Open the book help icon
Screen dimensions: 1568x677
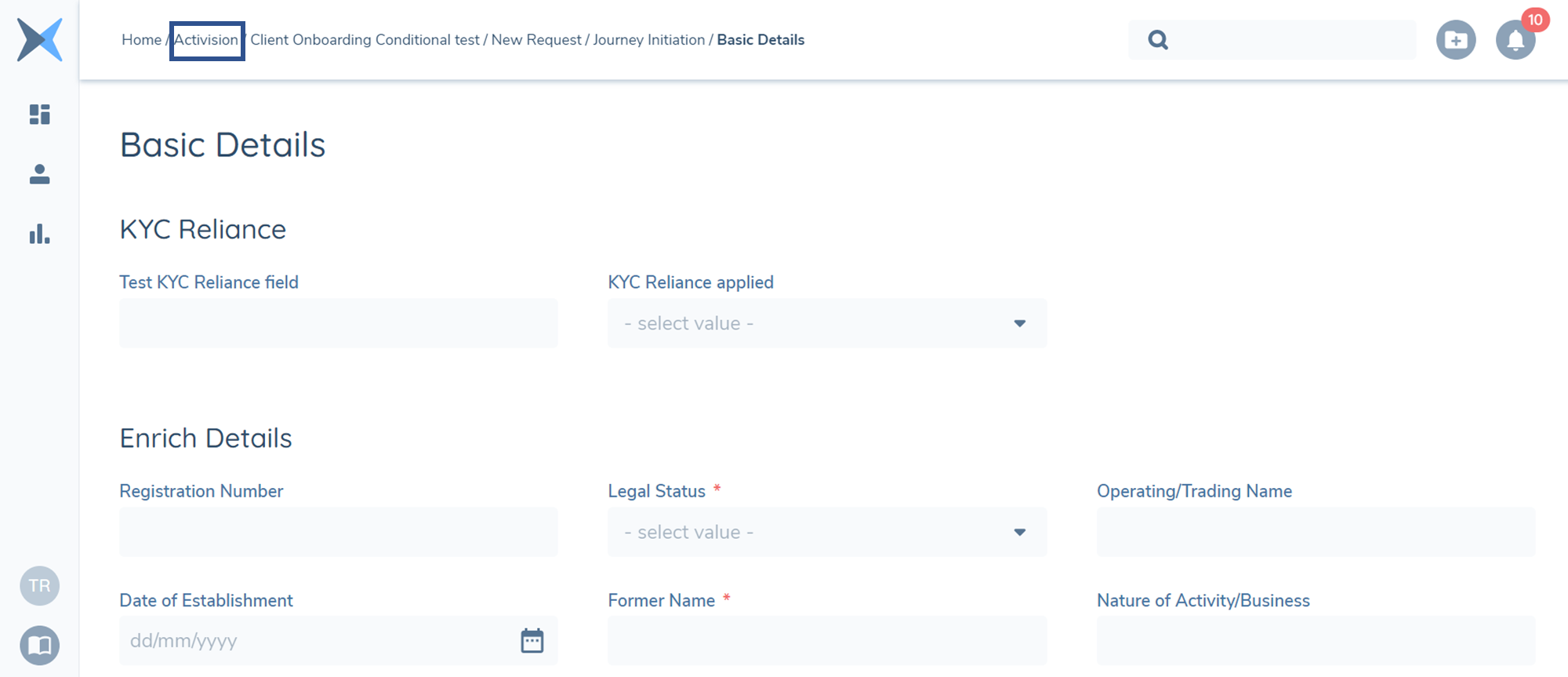pos(39,645)
